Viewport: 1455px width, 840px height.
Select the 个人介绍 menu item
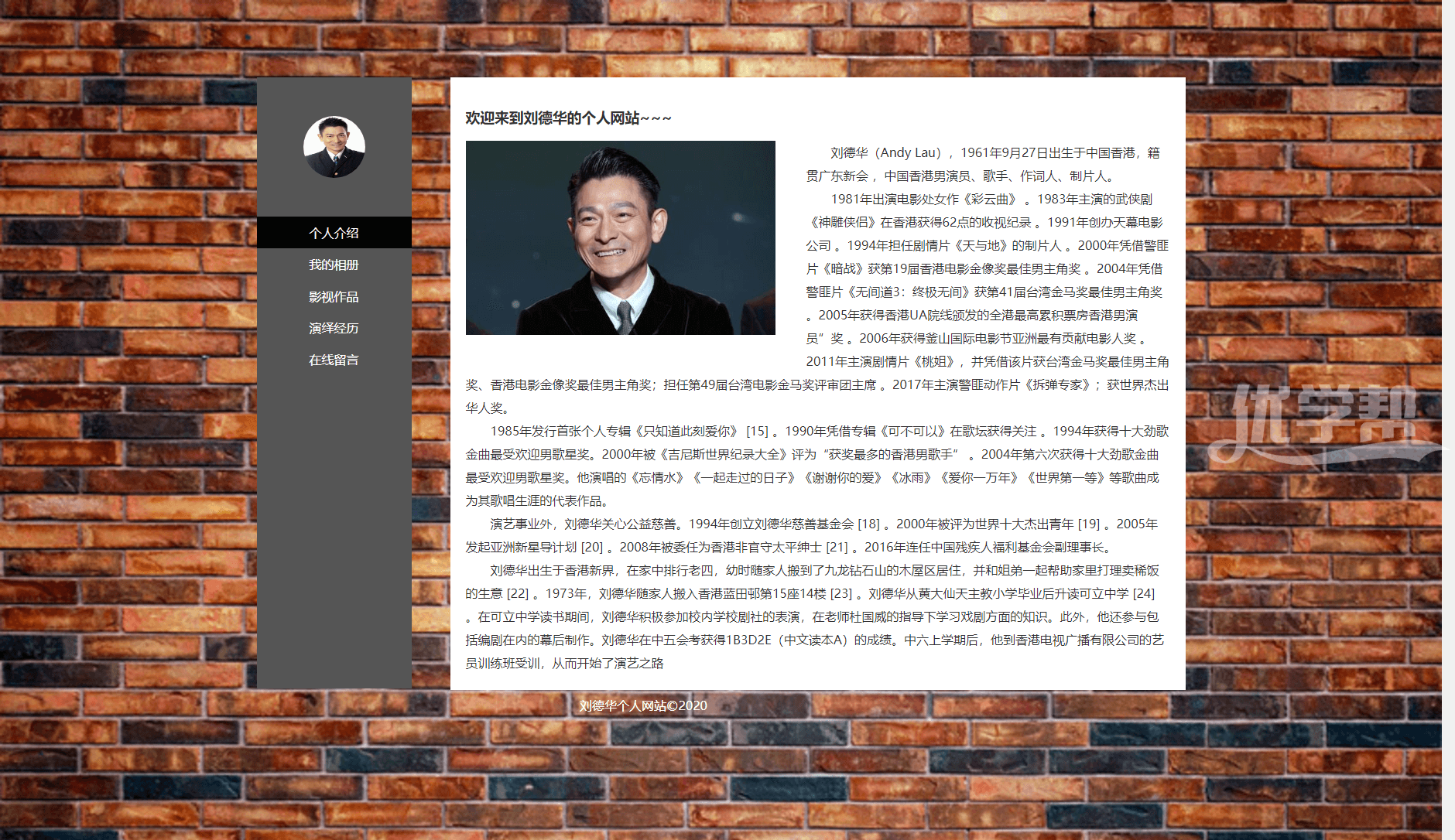point(334,233)
